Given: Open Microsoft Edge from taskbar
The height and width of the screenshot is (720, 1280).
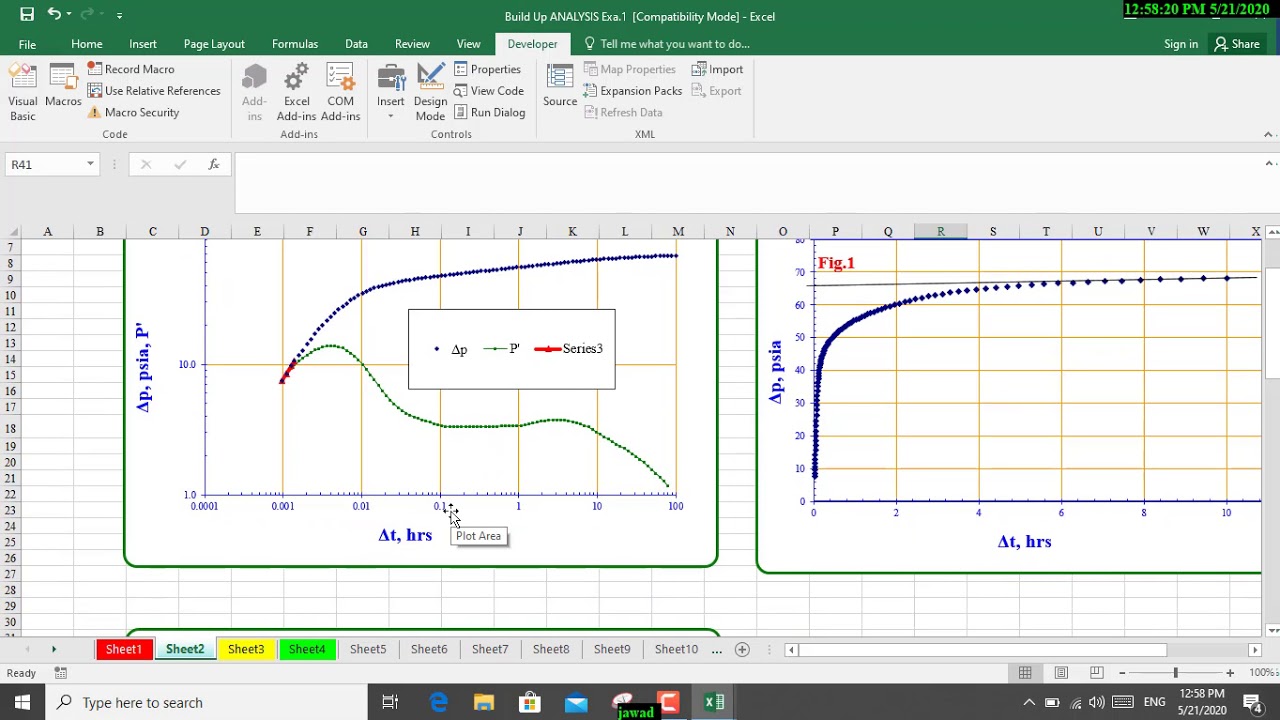Looking at the screenshot, I should (438, 702).
